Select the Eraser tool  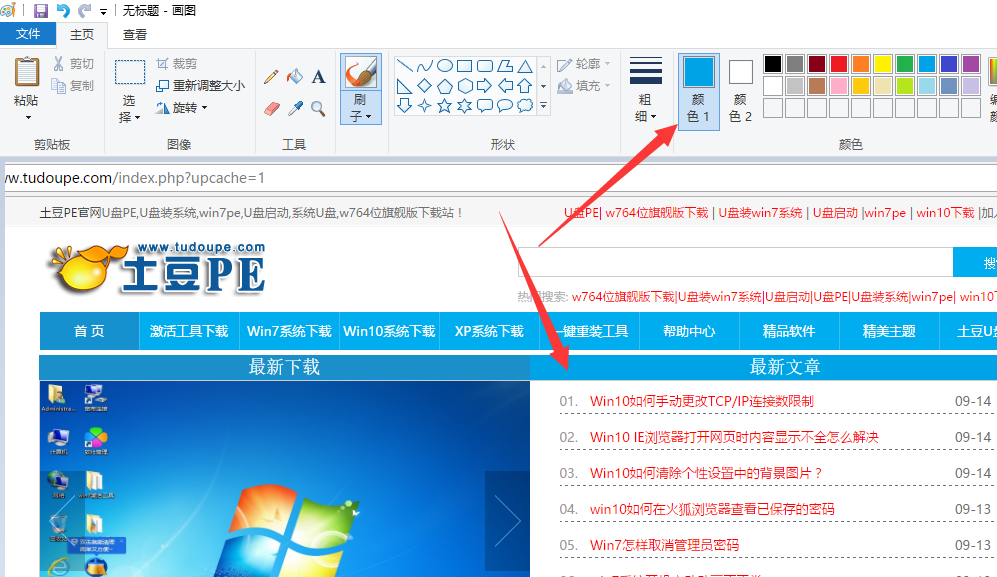(272, 109)
